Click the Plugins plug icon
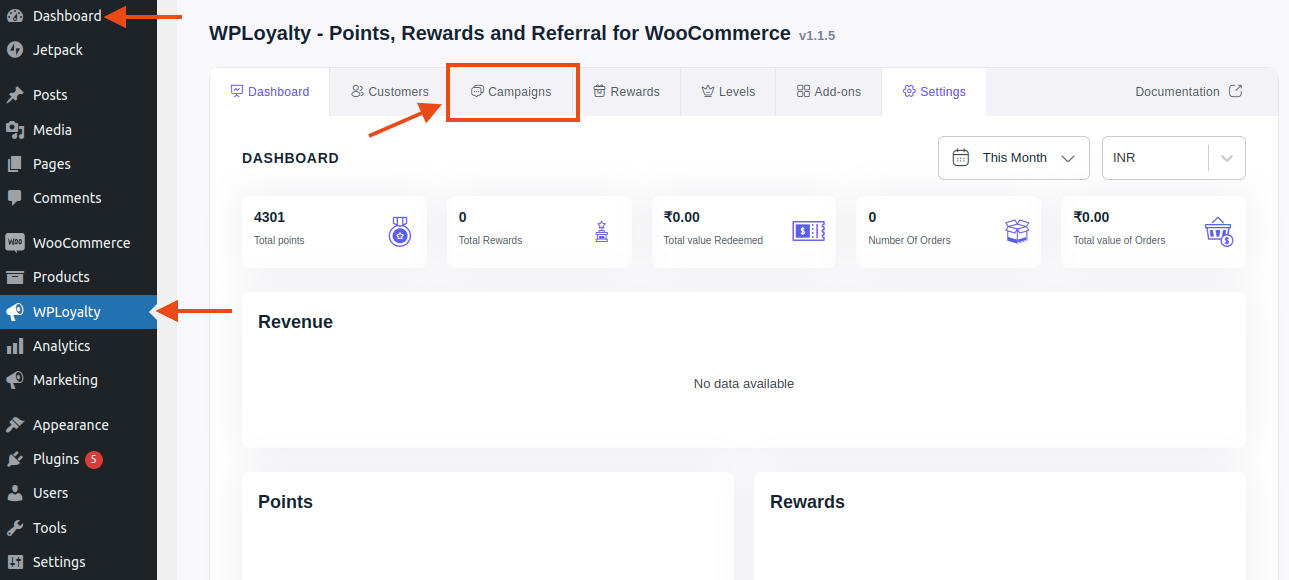1289x580 pixels. tap(15, 459)
